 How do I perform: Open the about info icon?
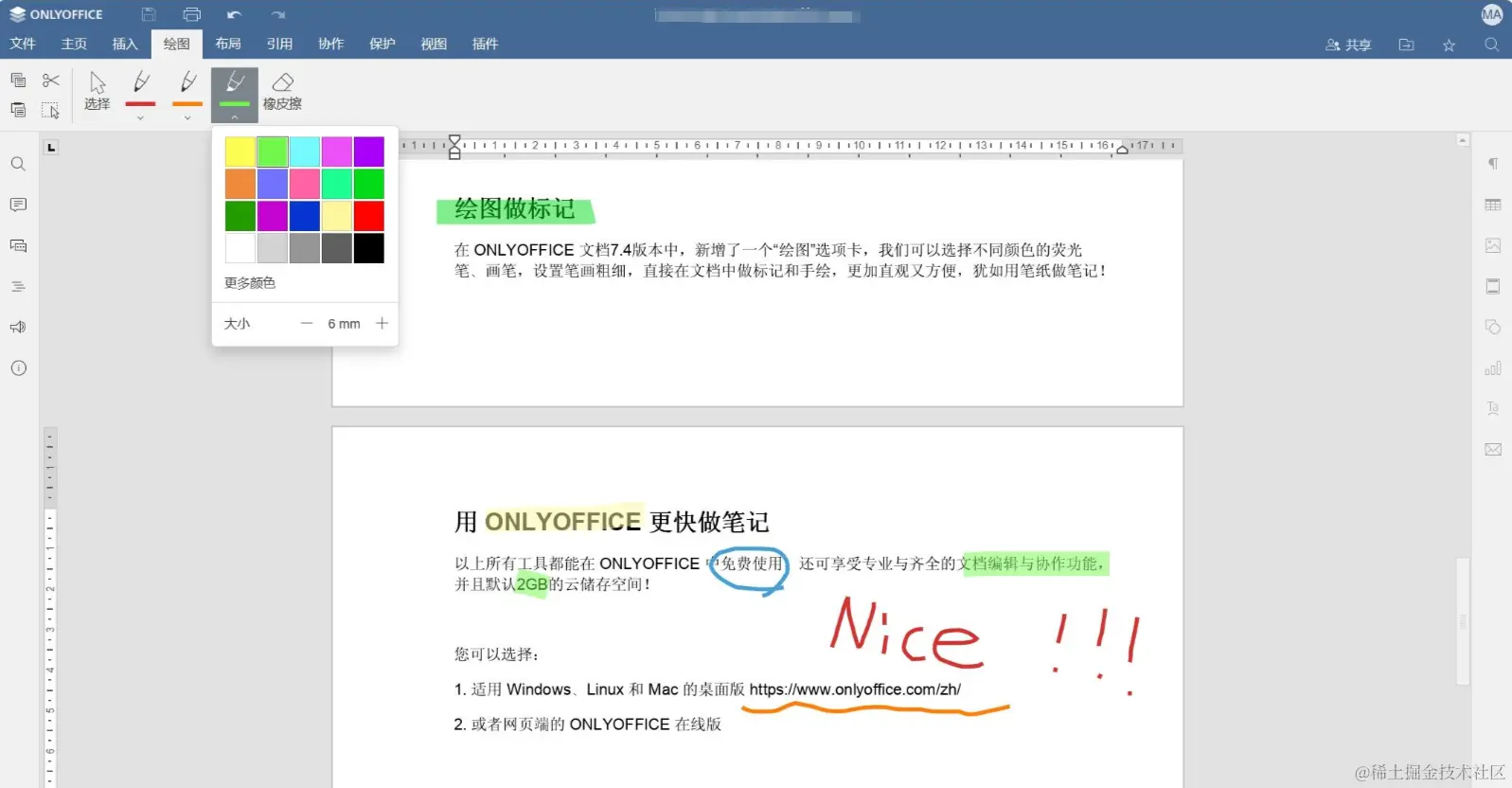18,367
